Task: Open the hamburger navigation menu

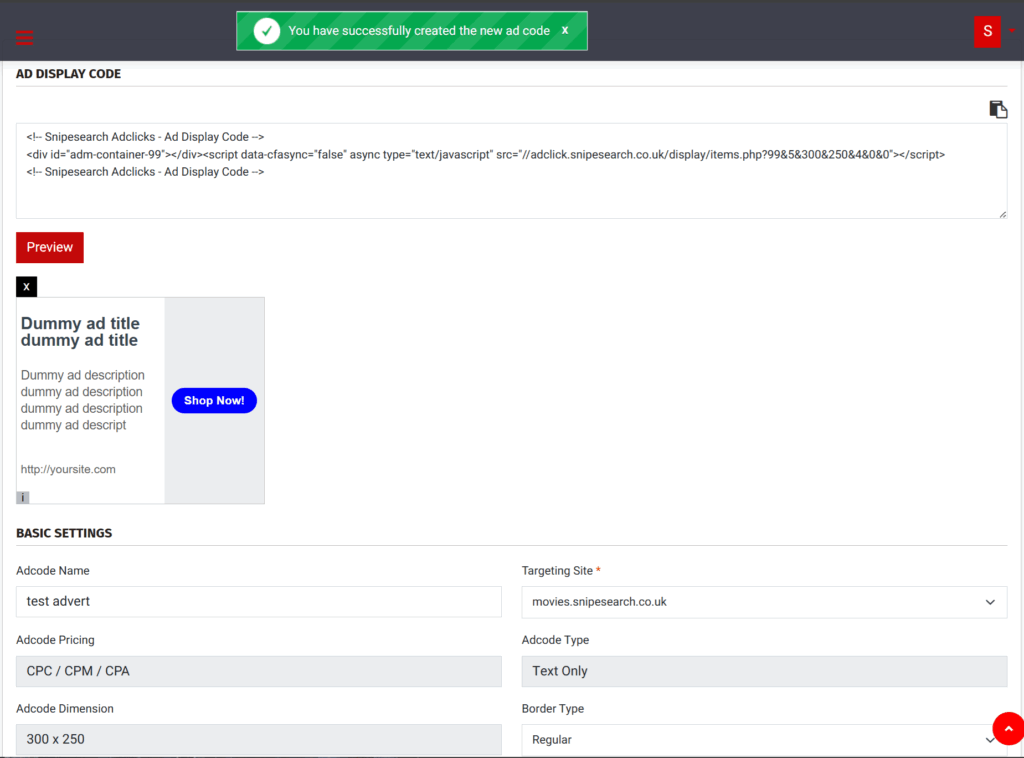Action: (25, 38)
